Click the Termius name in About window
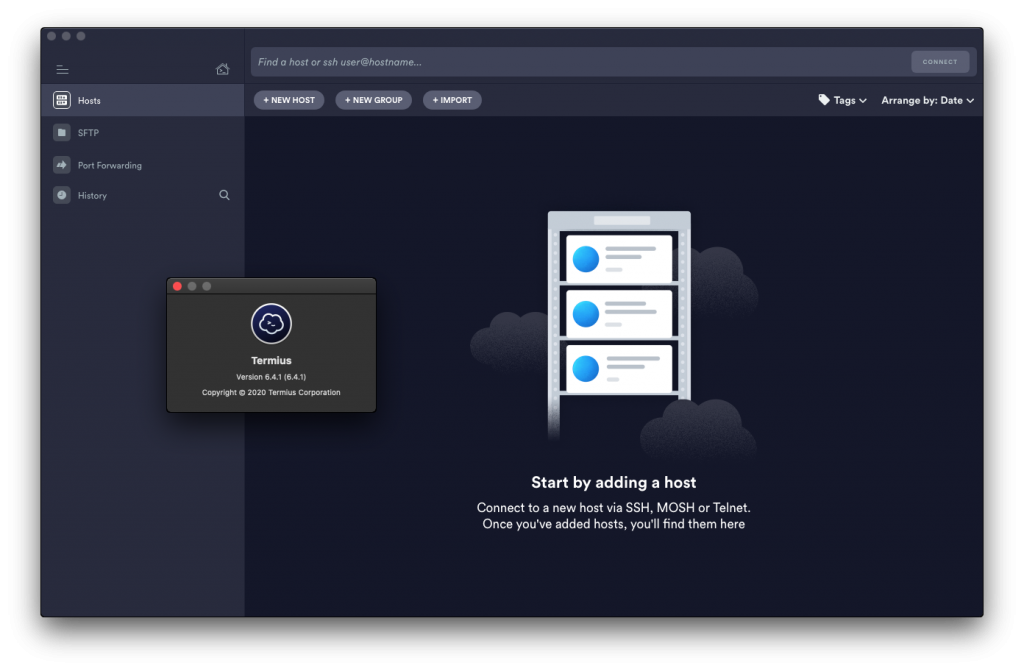Screen dimensions: 1024x671 [x=271, y=360]
